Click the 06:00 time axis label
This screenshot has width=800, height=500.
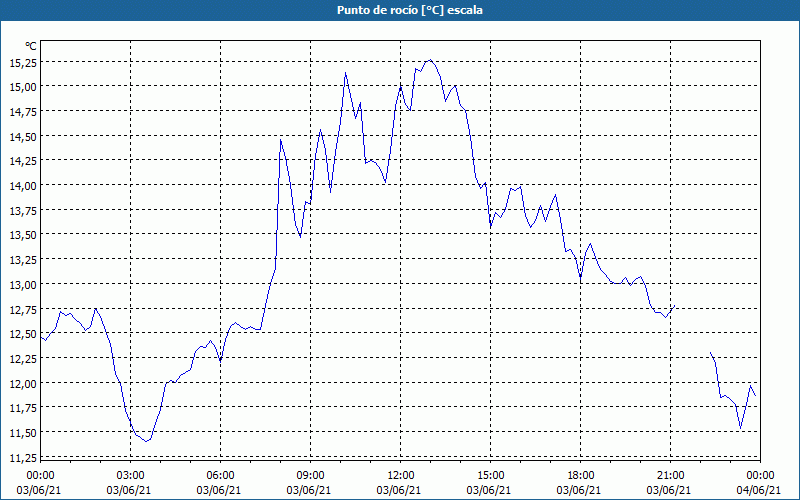[x=220, y=476]
